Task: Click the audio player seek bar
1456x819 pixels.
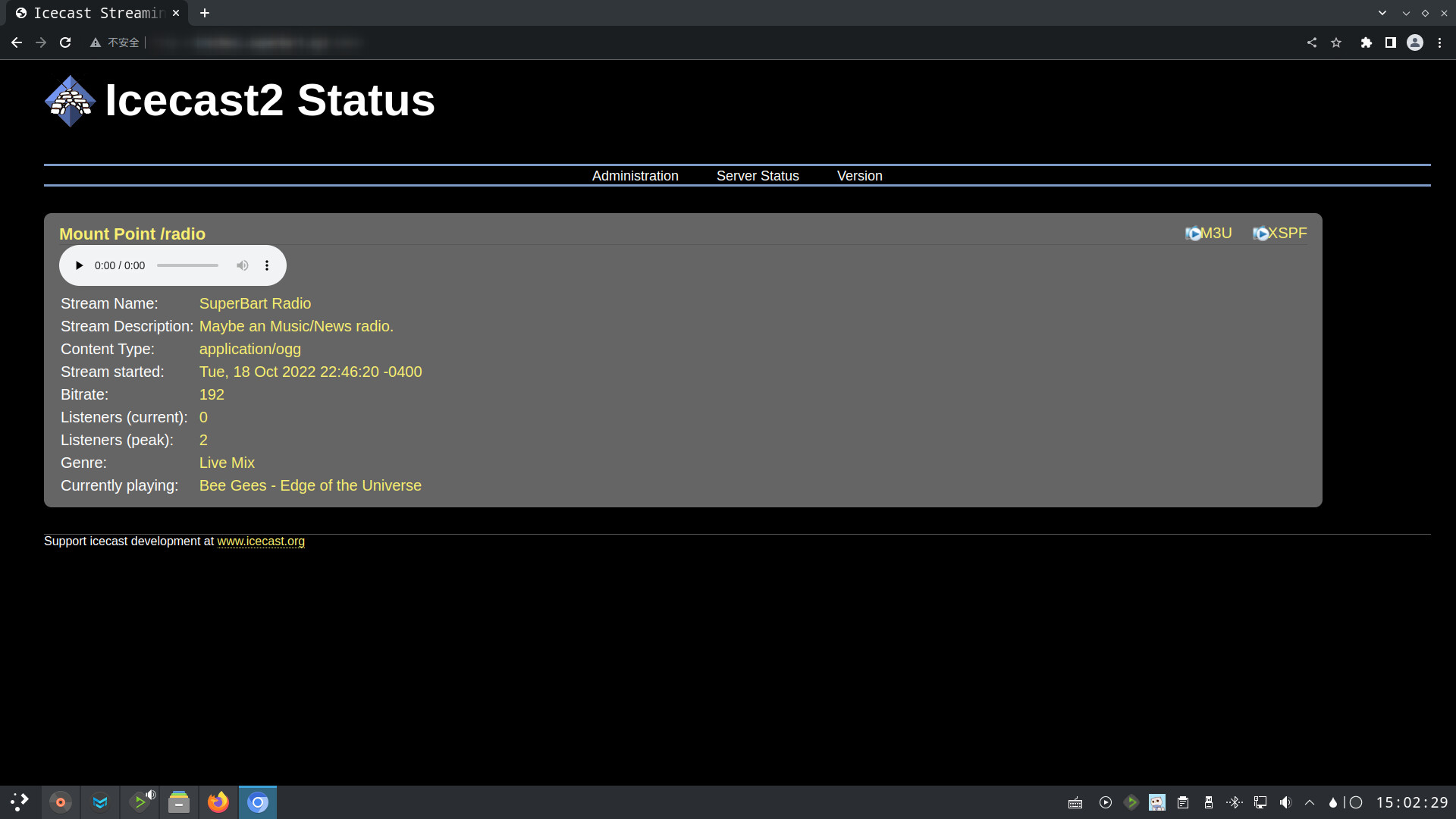Action: point(187,265)
